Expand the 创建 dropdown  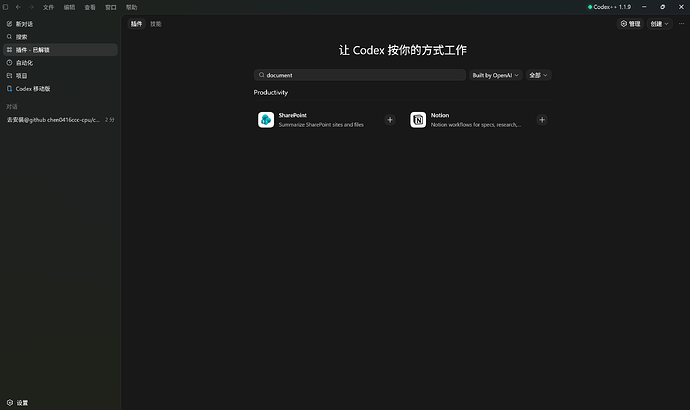coord(659,24)
